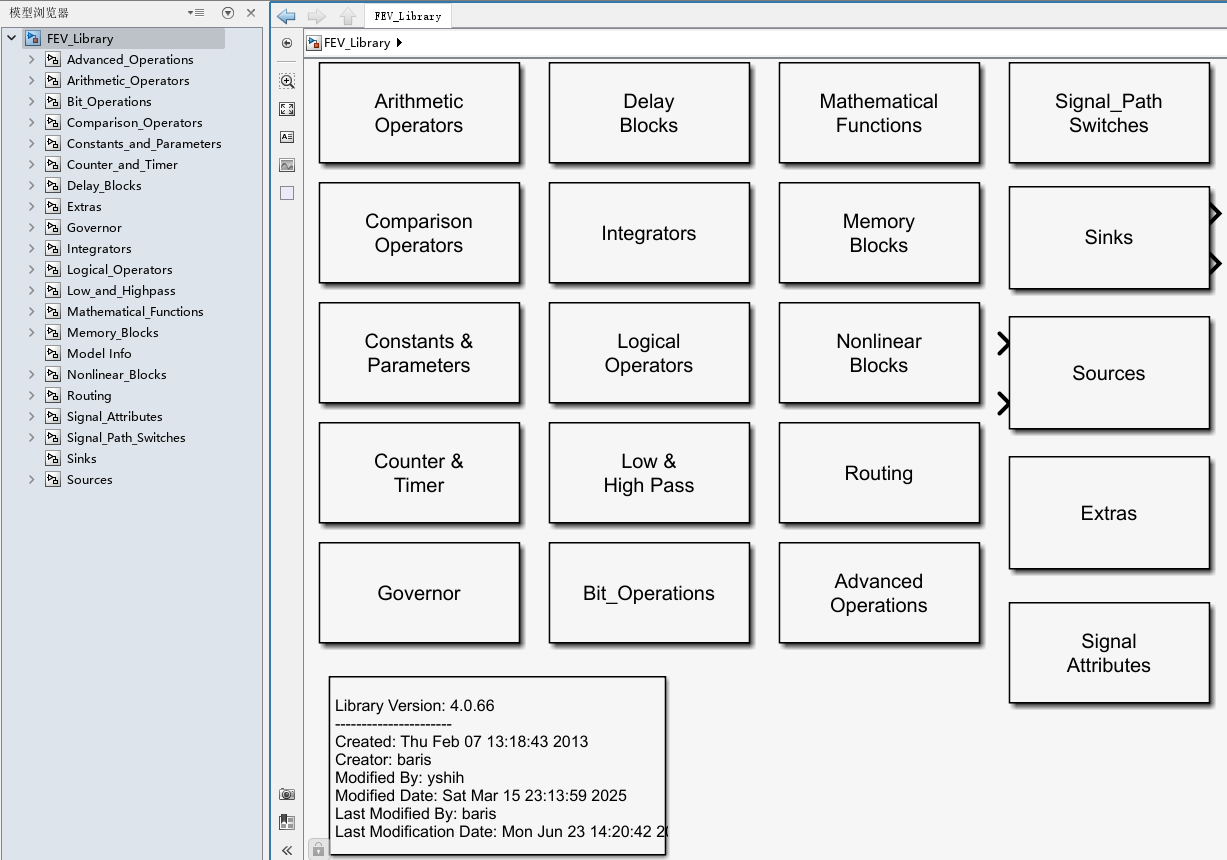Click the Hide/Show Explorer Bar icon
This screenshot has height=860, width=1227.
tap(287, 43)
